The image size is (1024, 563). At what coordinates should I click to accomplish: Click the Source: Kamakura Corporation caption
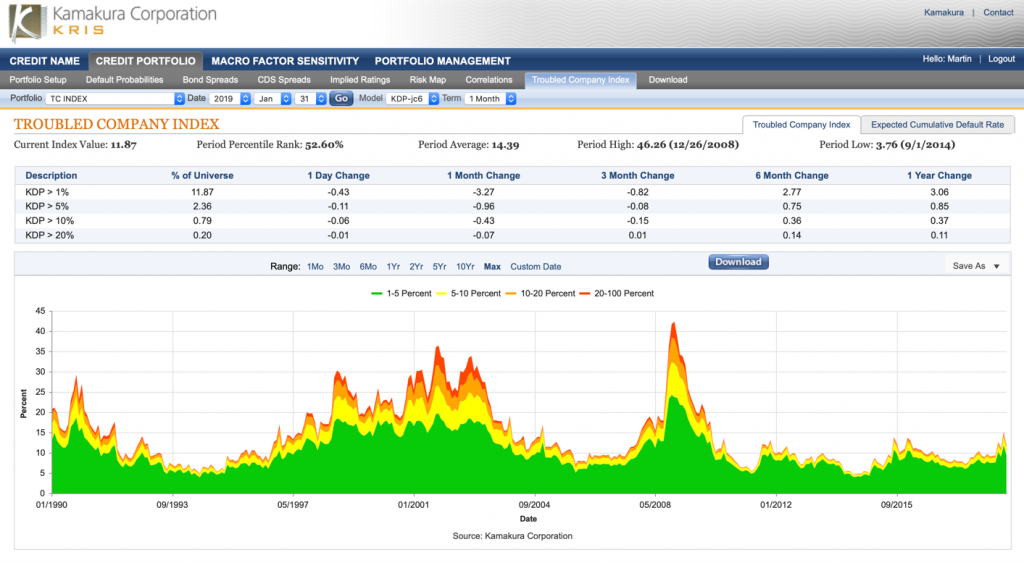[512, 536]
